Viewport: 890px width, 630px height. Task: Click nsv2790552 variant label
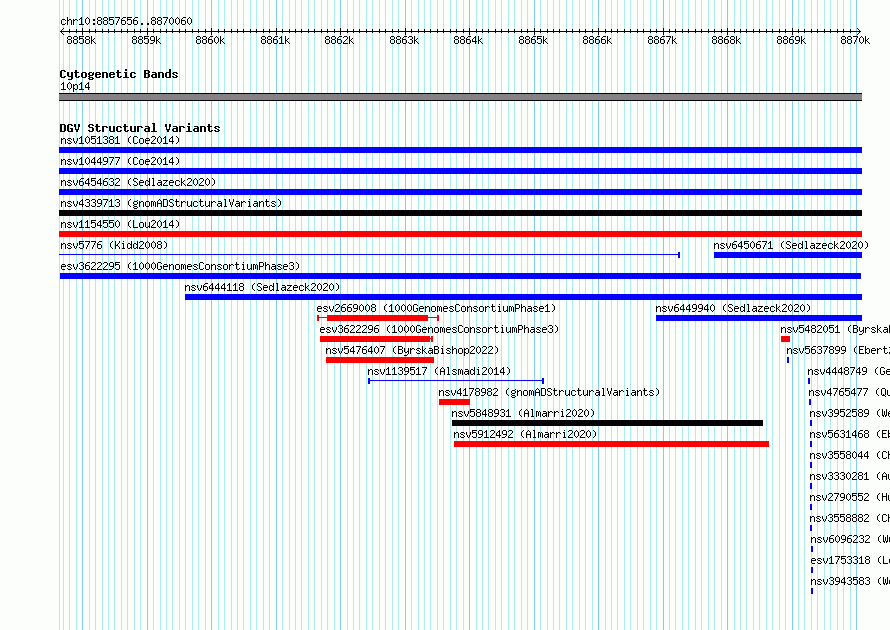(850, 497)
